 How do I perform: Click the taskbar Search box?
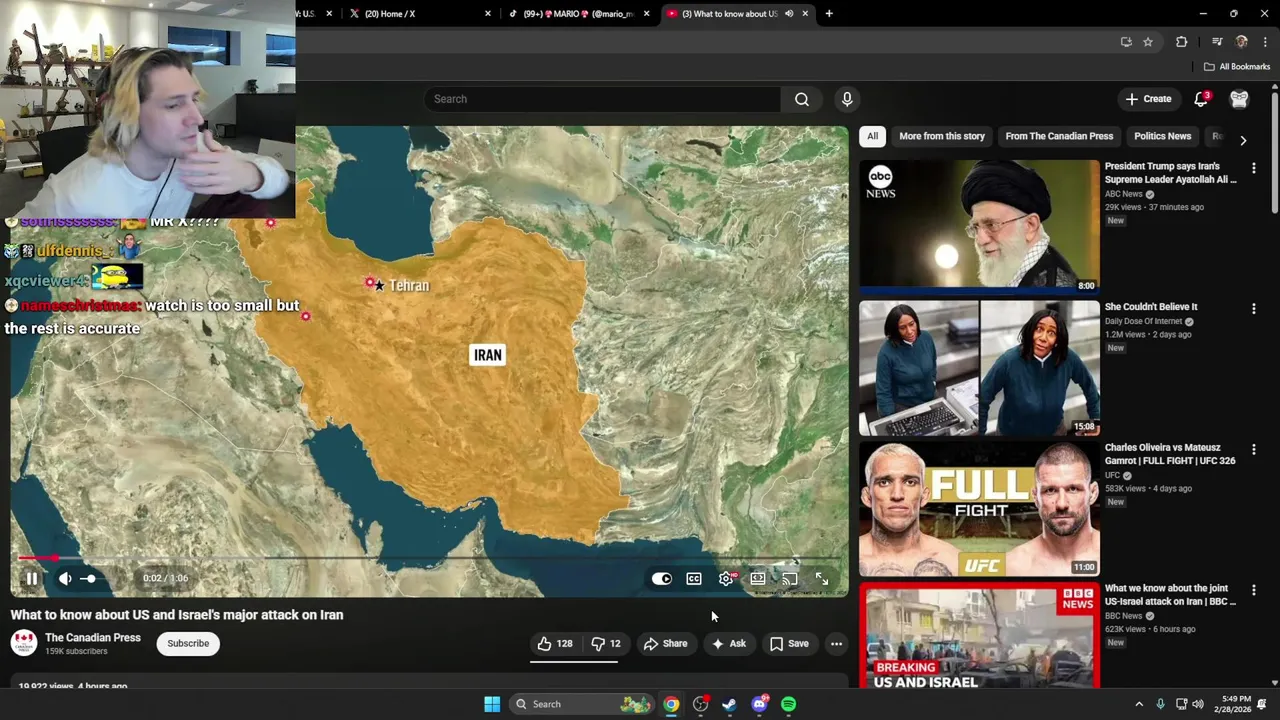point(583,704)
